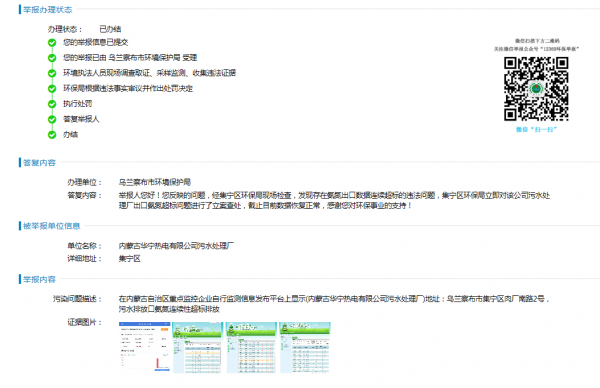Click check icon beside 作出处罚决定 step
The image size is (600, 388).
52,88
